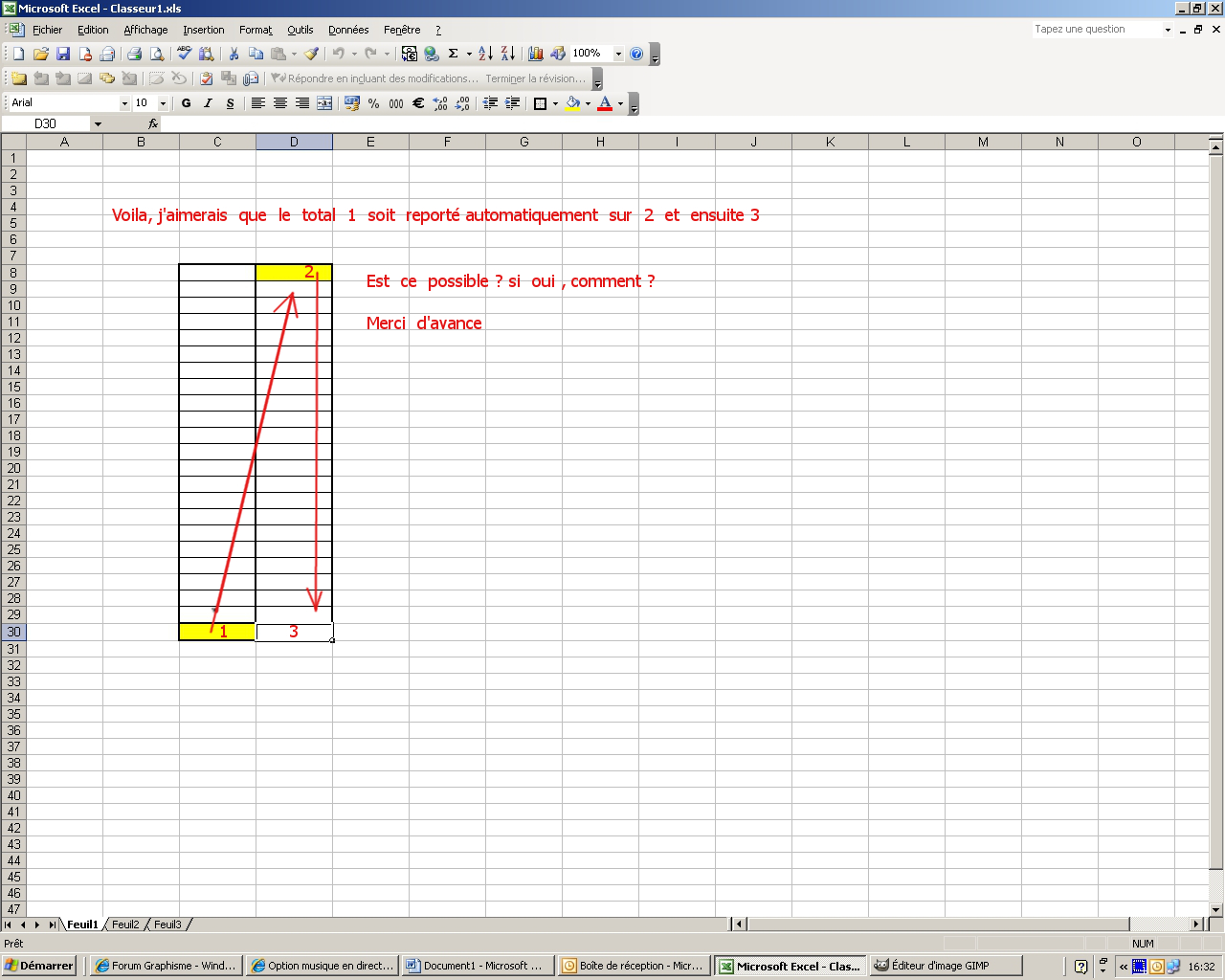Click the Démarrer start button
This screenshot has height=980, width=1225.
pyautogui.click(x=39, y=966)
